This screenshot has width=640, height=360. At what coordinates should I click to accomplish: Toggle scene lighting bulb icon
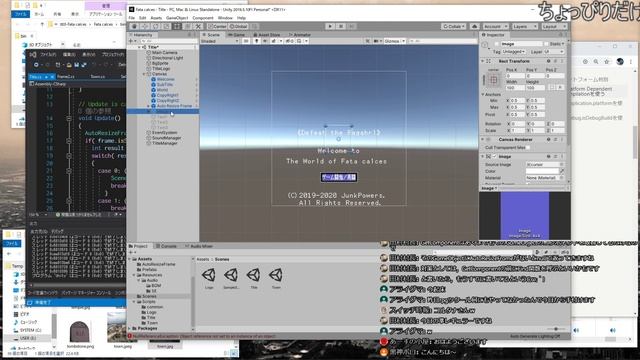click(256, 41)
